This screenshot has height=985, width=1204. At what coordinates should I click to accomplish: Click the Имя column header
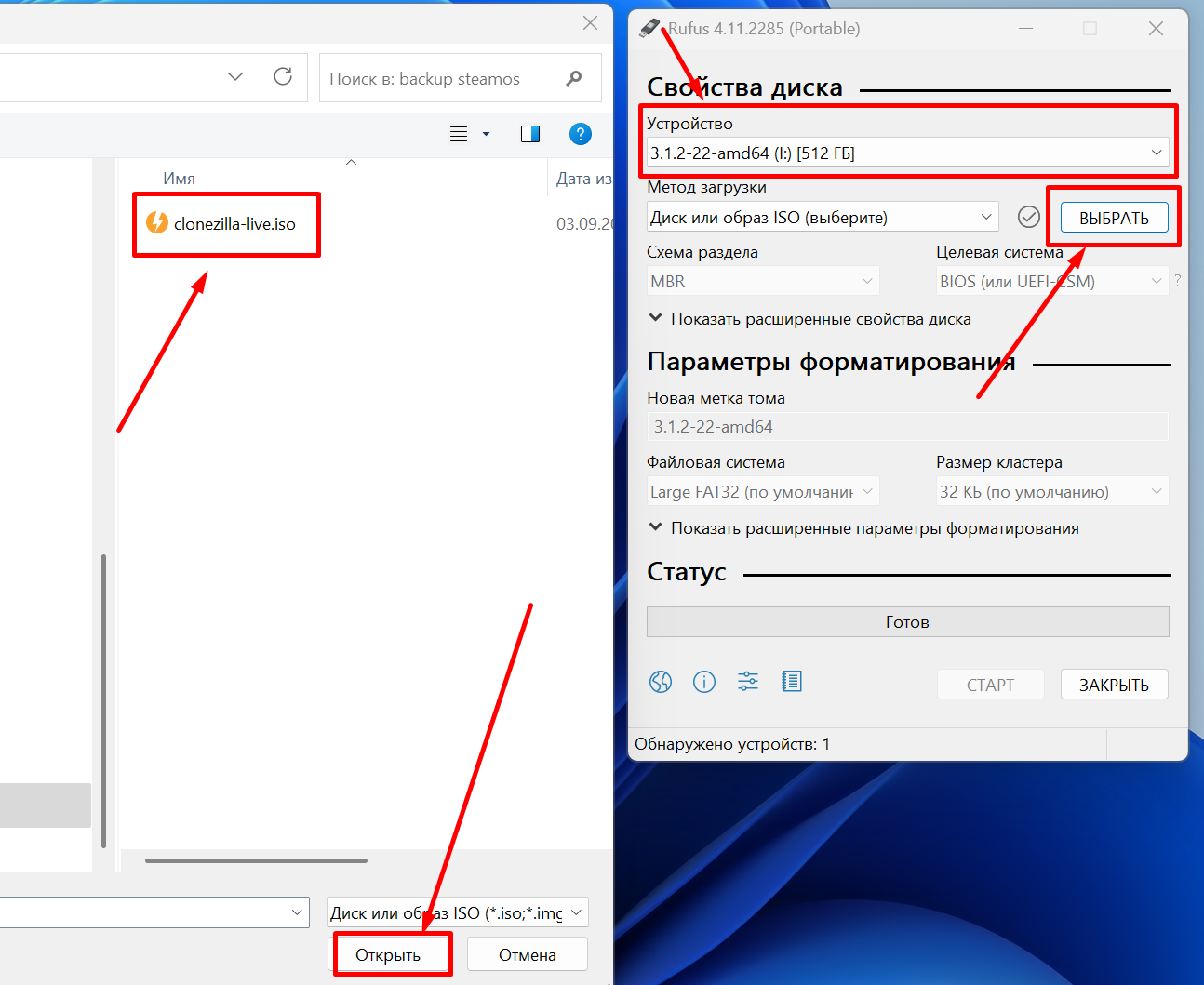(180, 179)
